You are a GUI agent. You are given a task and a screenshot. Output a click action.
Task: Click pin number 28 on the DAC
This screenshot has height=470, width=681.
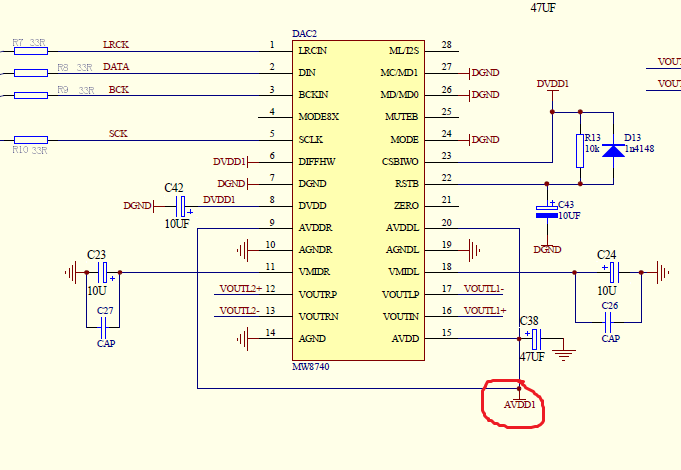[x=446, y=45]
